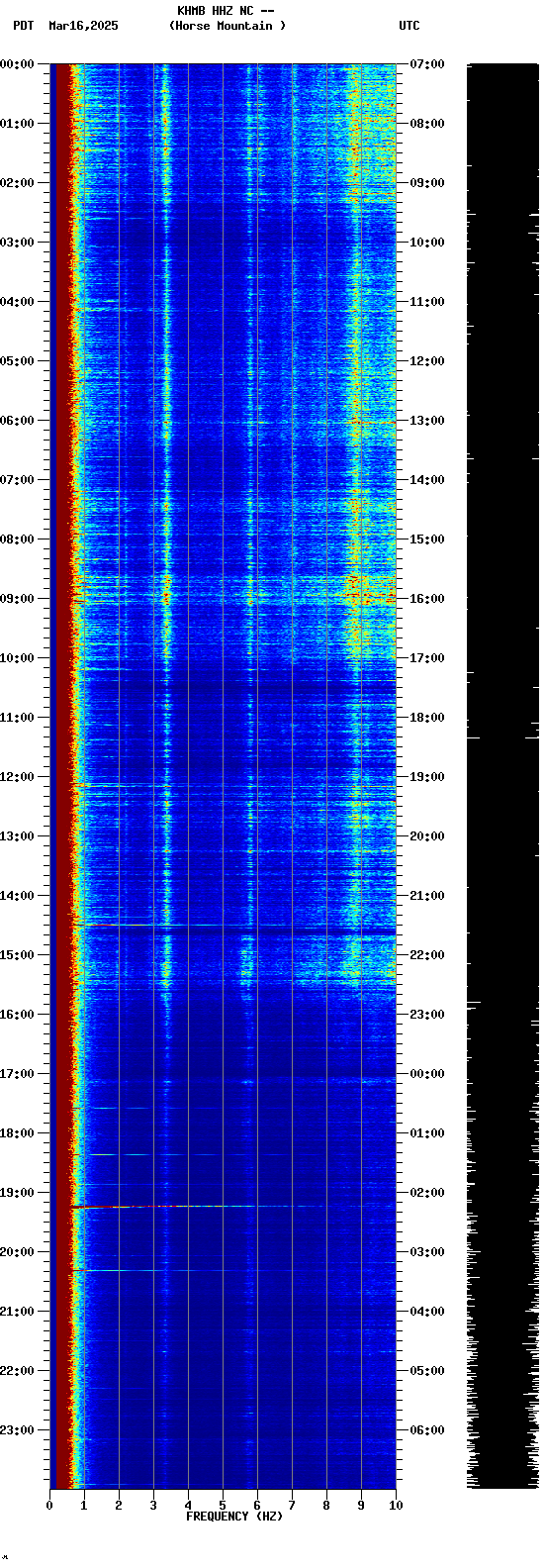Click the 01:00 UTC time label
546x1568 pixels.
[x=427, y=1133]
